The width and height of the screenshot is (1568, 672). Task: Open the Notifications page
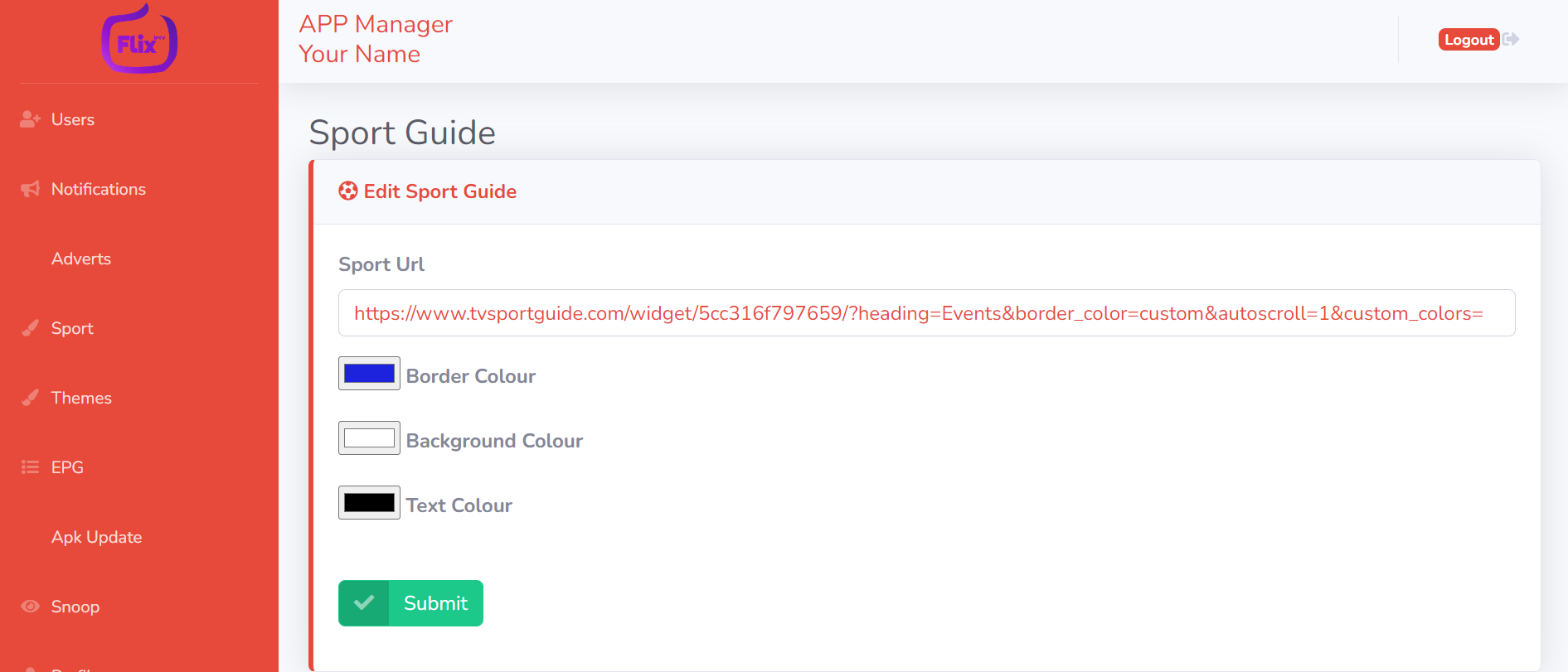coord(98,189)
